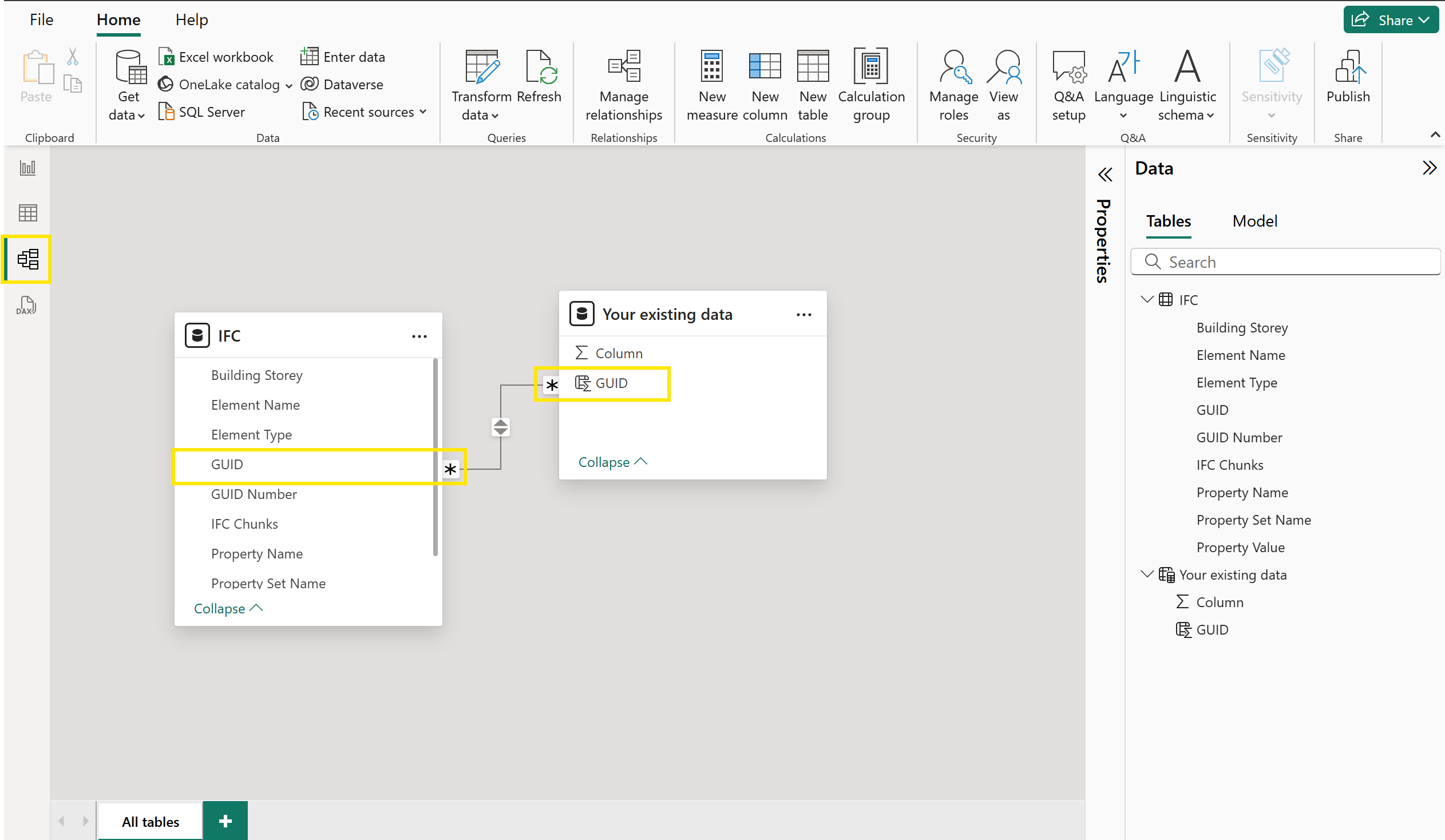Click Collapse link on IFC card
The width and height of the screenshot is (1445, 840).
point(228,608)
